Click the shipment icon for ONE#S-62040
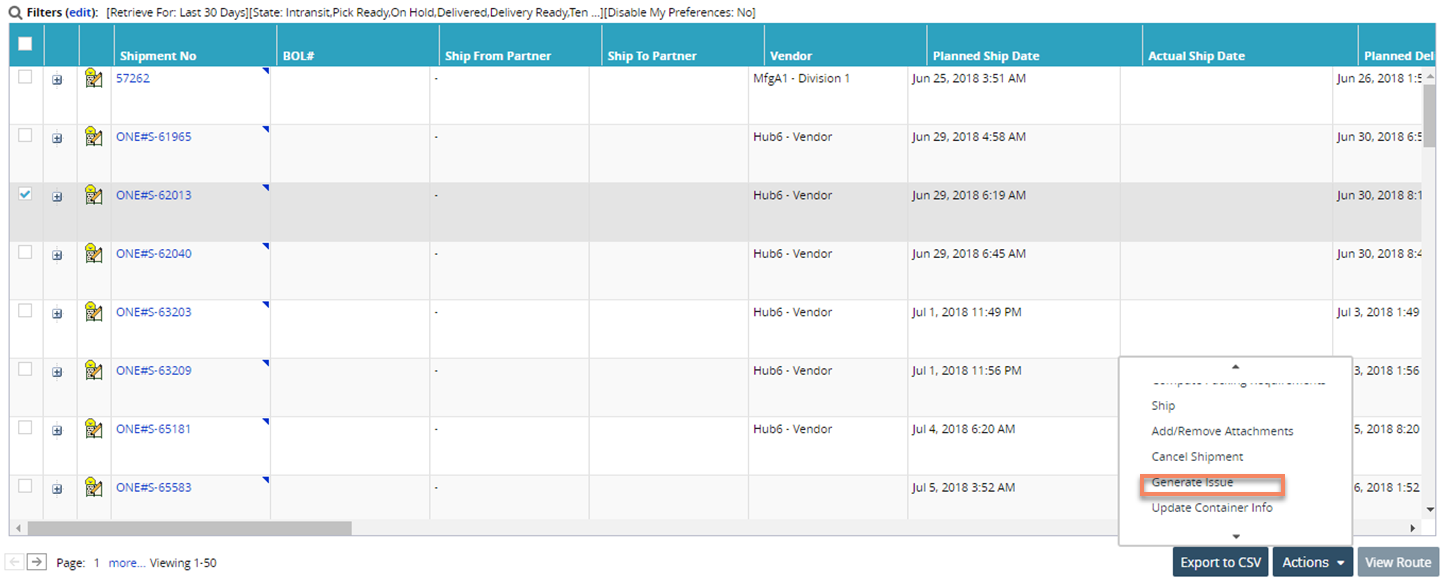The image size is (1448, 582). (94, 254)
